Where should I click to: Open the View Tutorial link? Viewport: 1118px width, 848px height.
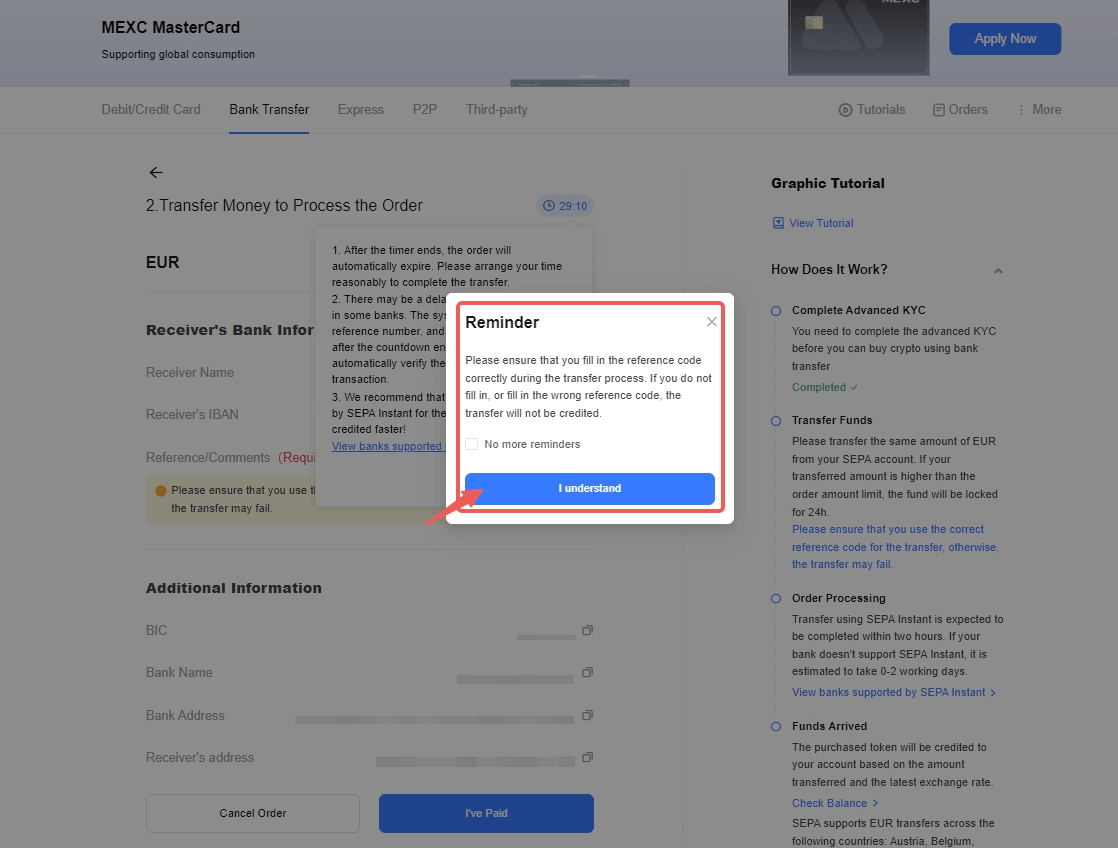pyautogui.click(x=821, y=223)
